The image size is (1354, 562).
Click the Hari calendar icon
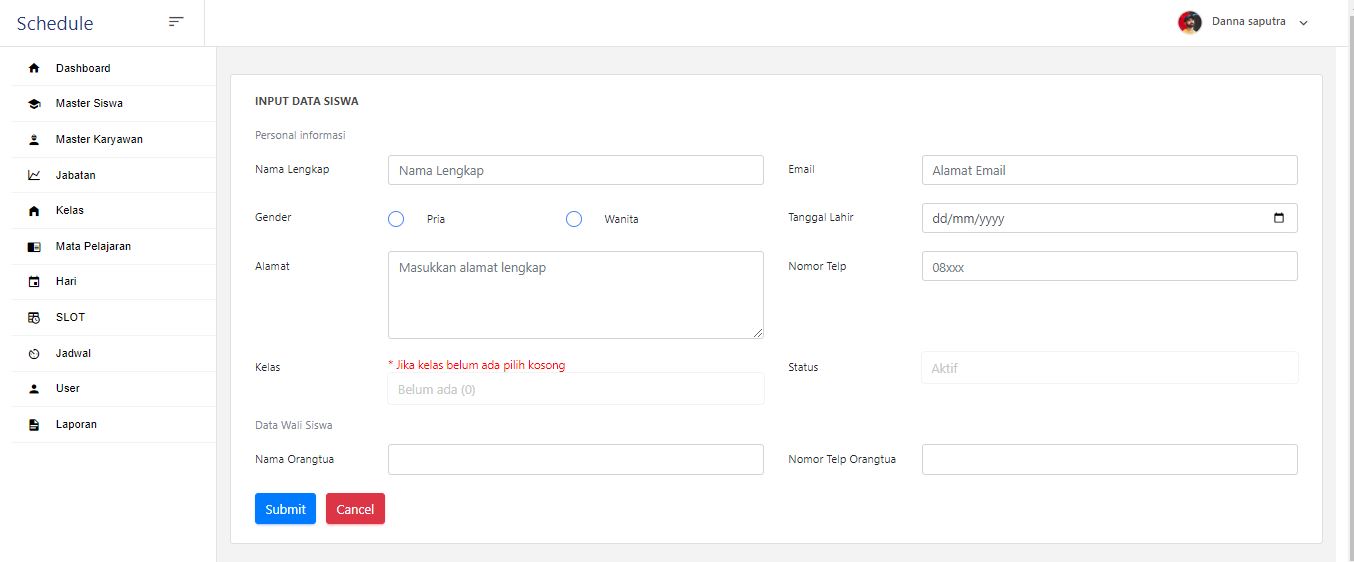(34, 282)
